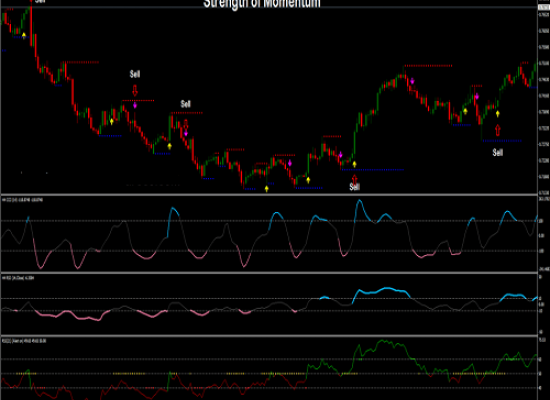Click the magenta arrow beneath the long red dotted resistance line
The width and height of the screenshot is (550, 400).
412,81
